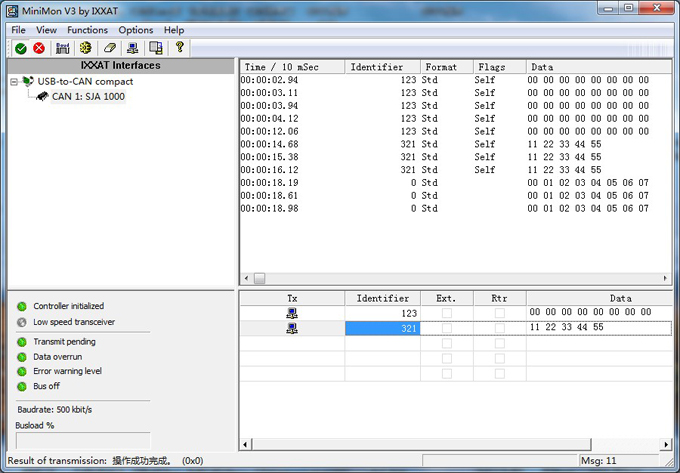
Task: Open help with the question mark icon
Action: click(x=180, y=47)
